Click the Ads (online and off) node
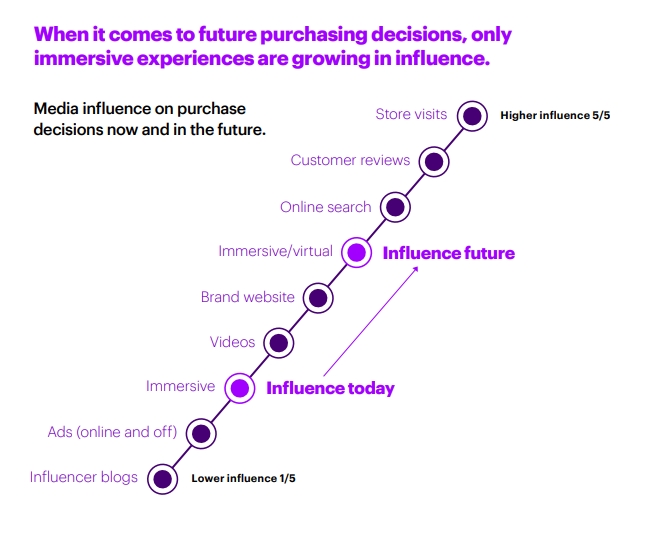This screenshot has width=655, height=533. tap(201, 434)
